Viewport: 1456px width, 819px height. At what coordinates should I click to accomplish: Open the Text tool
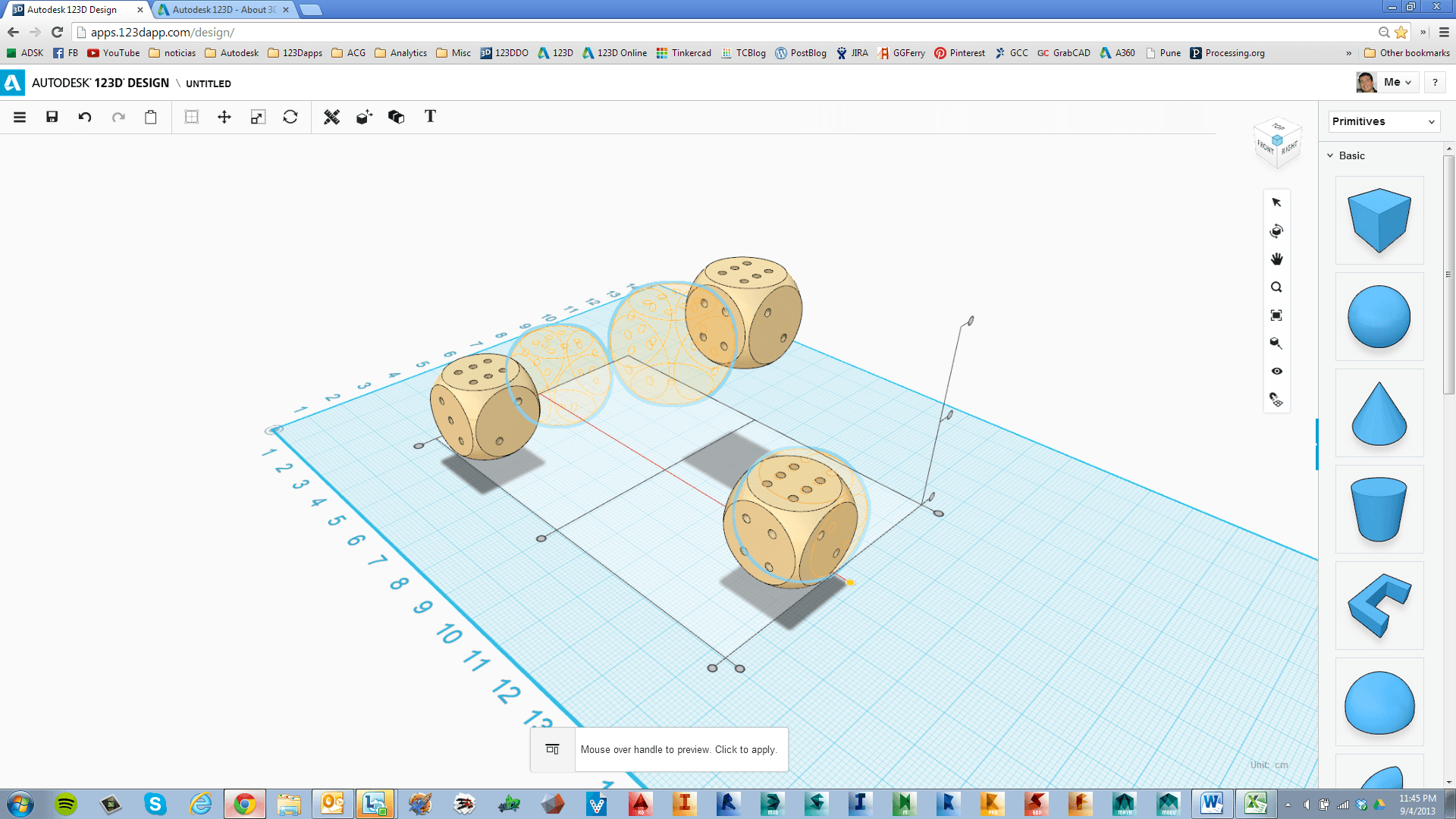[430, 116]
